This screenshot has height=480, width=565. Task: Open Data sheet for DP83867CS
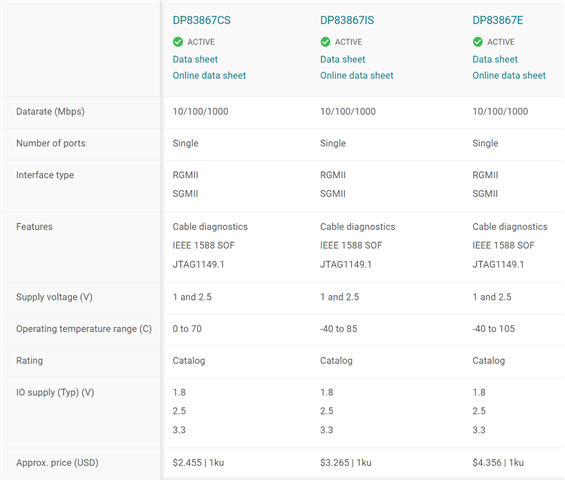click(195, 59)
